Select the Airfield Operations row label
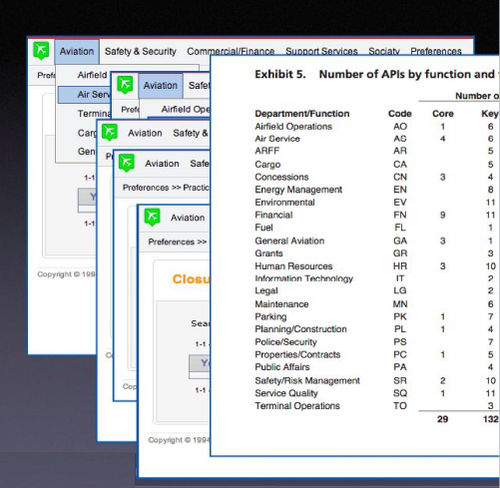 [293, 127]
